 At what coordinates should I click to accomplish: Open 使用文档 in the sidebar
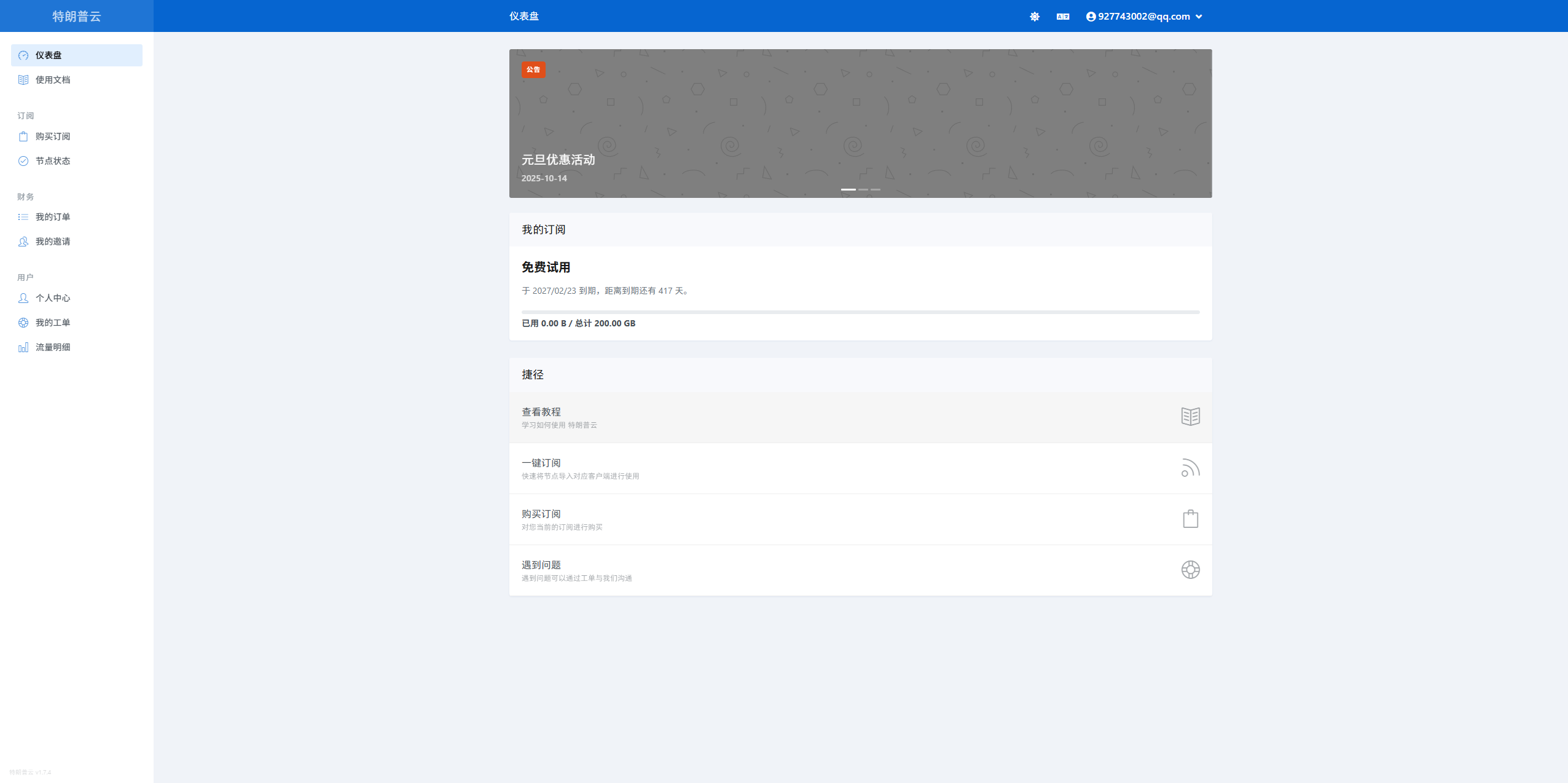pyautogui.click(x=53, y=80)
